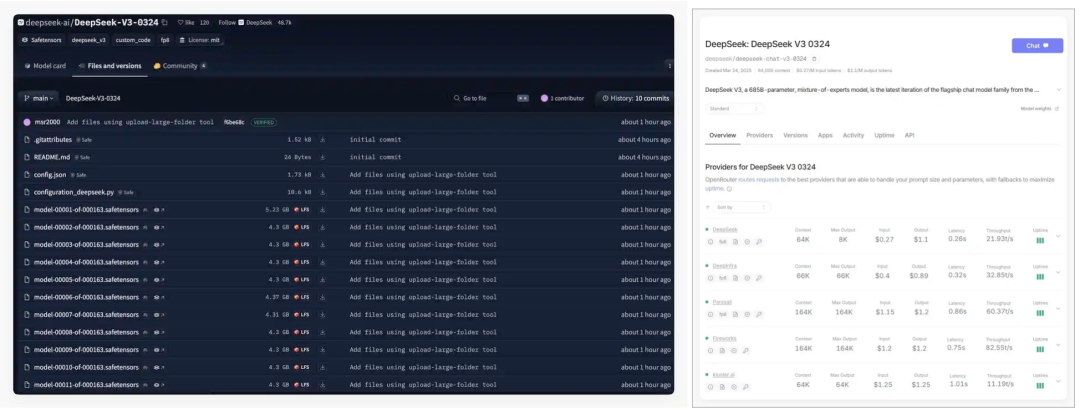Open History: 10 commits
This screenshot has width=1080, height=410.
click(x=635, y=99)
